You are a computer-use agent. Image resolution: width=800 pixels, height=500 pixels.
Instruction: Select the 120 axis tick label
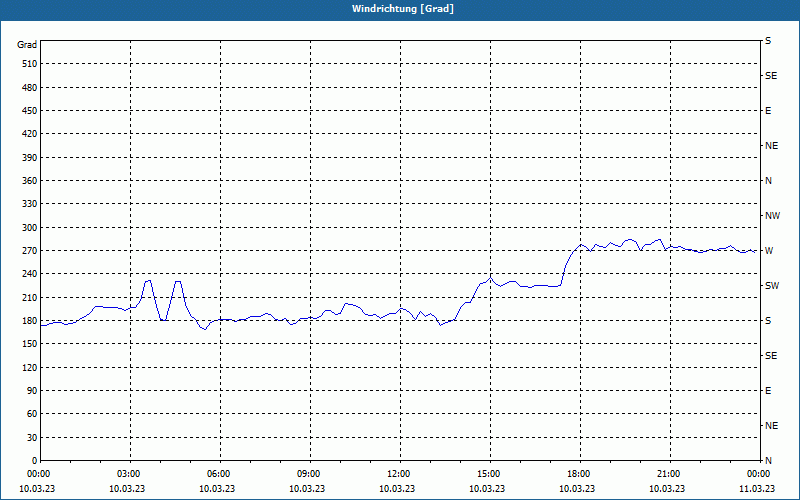pos(30,367)
